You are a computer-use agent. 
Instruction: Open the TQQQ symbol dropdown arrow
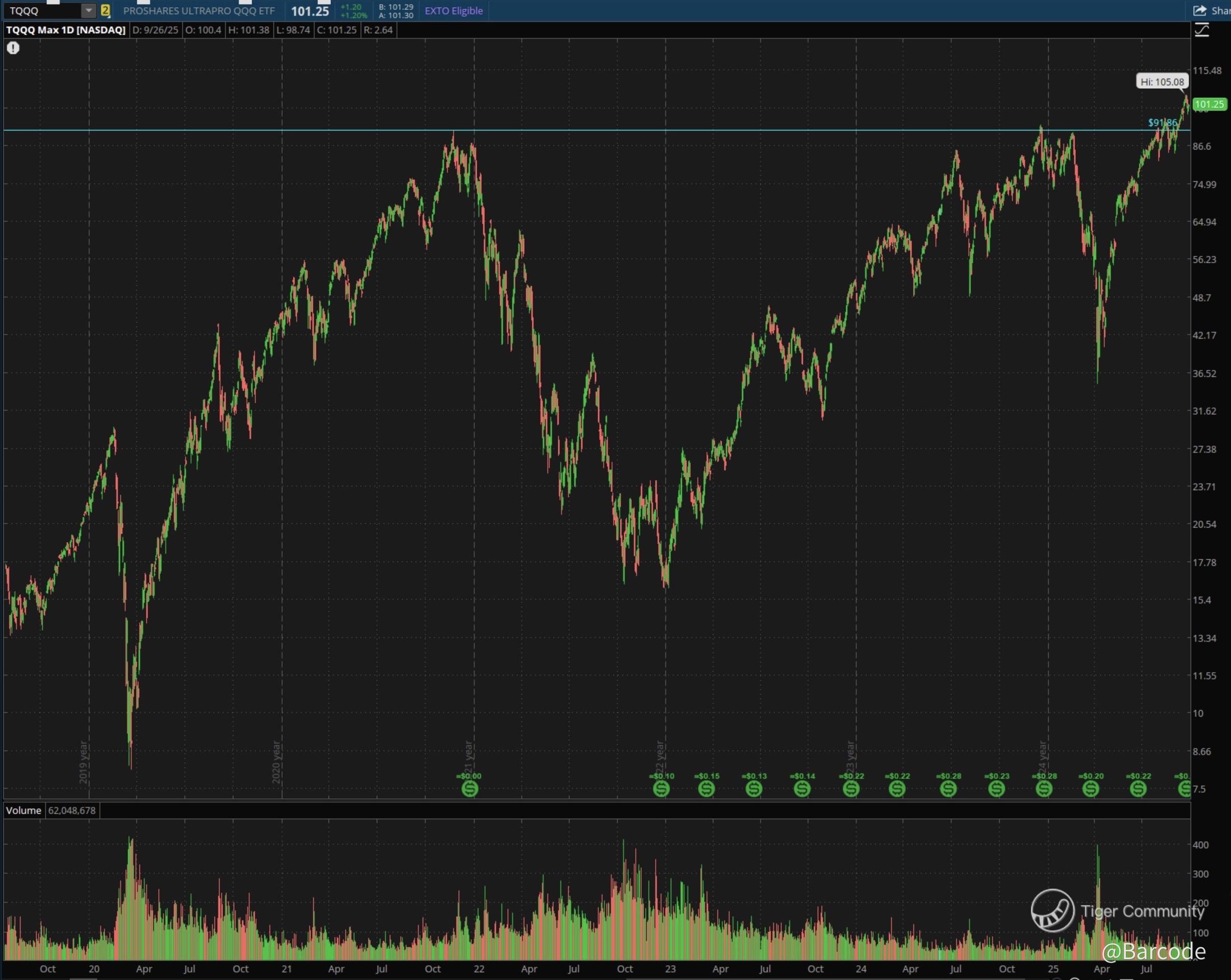tap(88, 10)
